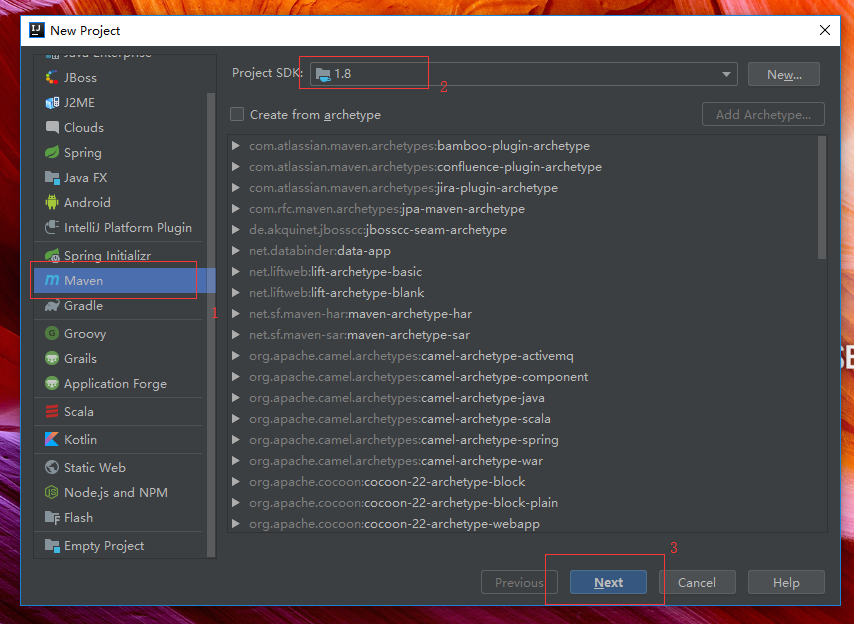854x624 pixels.
Task: Click the Gradle elephant icon
Action: pyautogui.click(x=52, y=305)
